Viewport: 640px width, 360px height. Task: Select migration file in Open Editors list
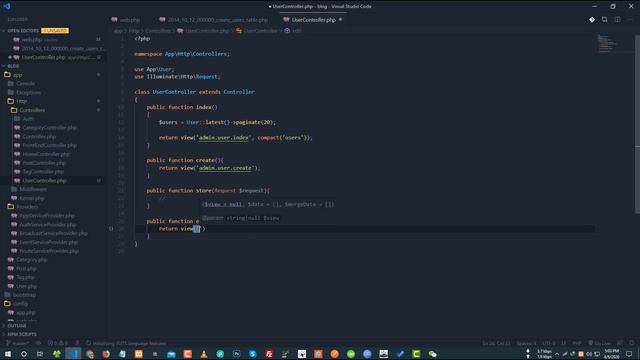59,49
